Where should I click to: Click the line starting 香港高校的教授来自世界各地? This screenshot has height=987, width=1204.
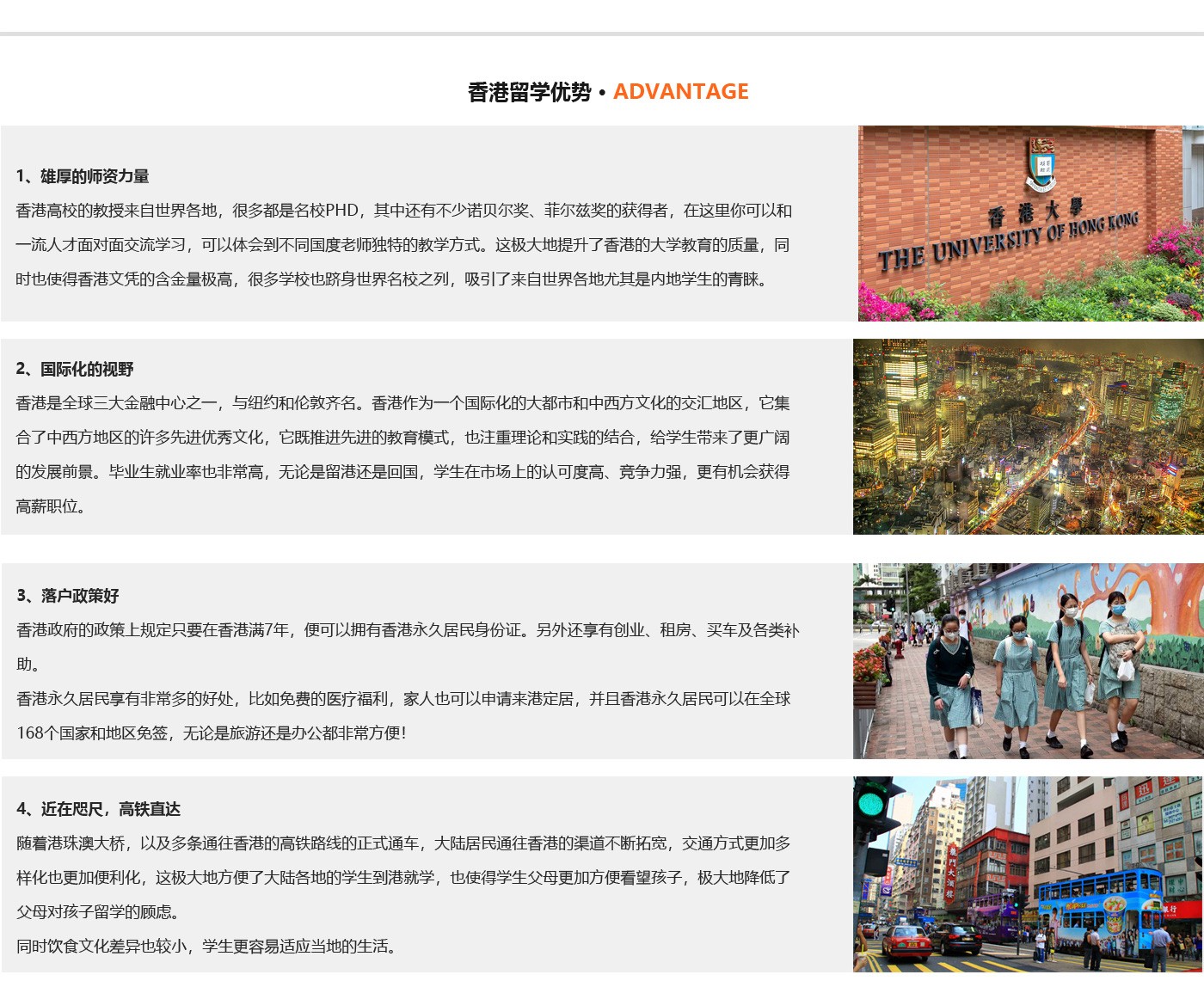[x=404, y=211]
